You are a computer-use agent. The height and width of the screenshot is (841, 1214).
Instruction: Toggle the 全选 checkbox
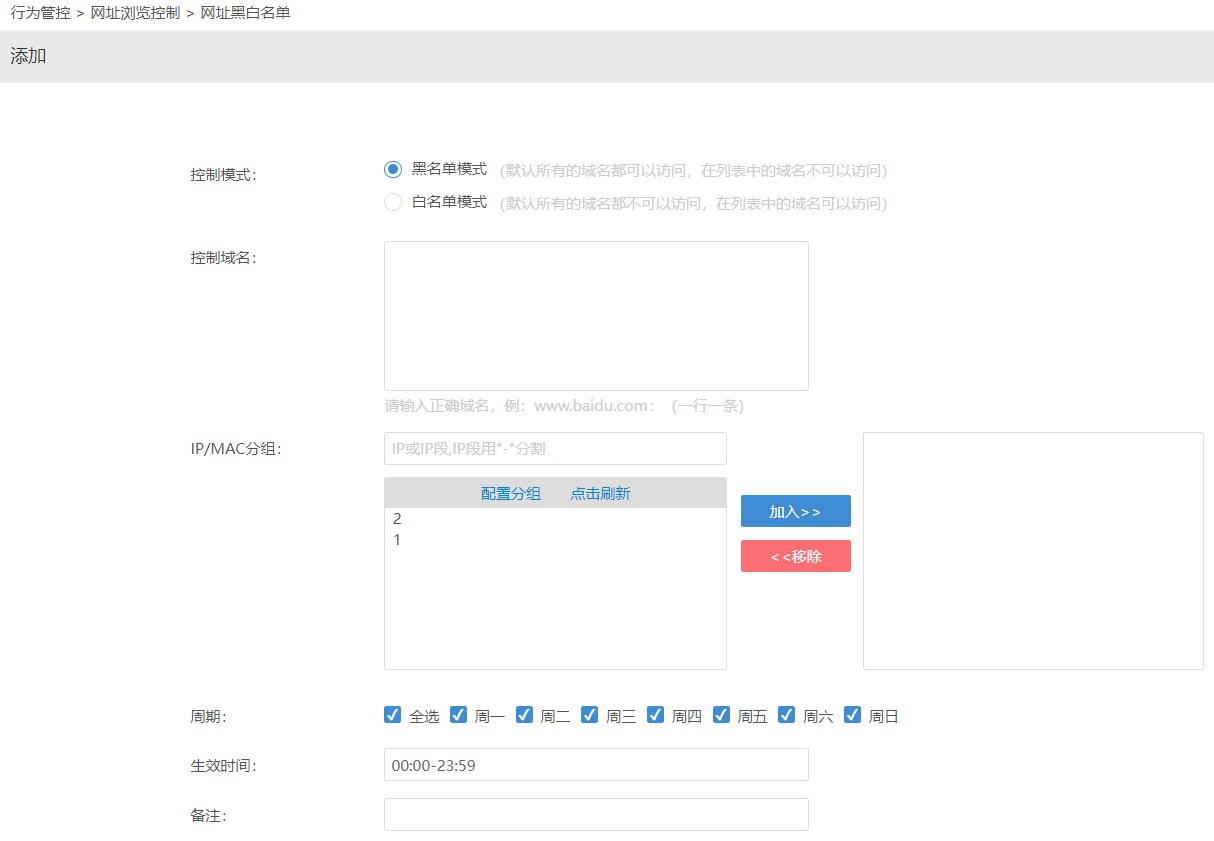pyautogui.click(x=393, y=715)
